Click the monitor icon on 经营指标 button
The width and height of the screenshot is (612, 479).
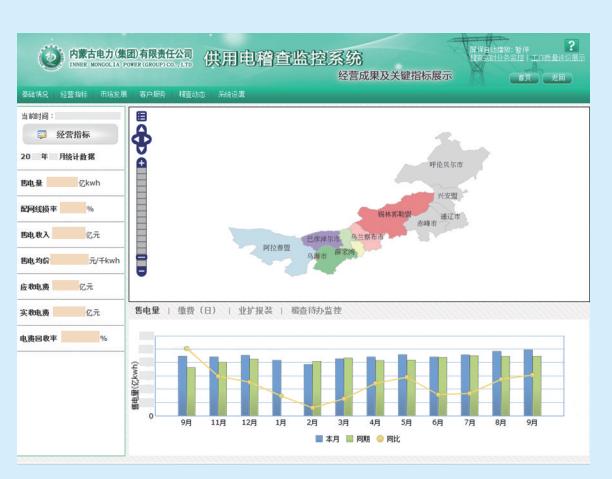tap(42, 134)
